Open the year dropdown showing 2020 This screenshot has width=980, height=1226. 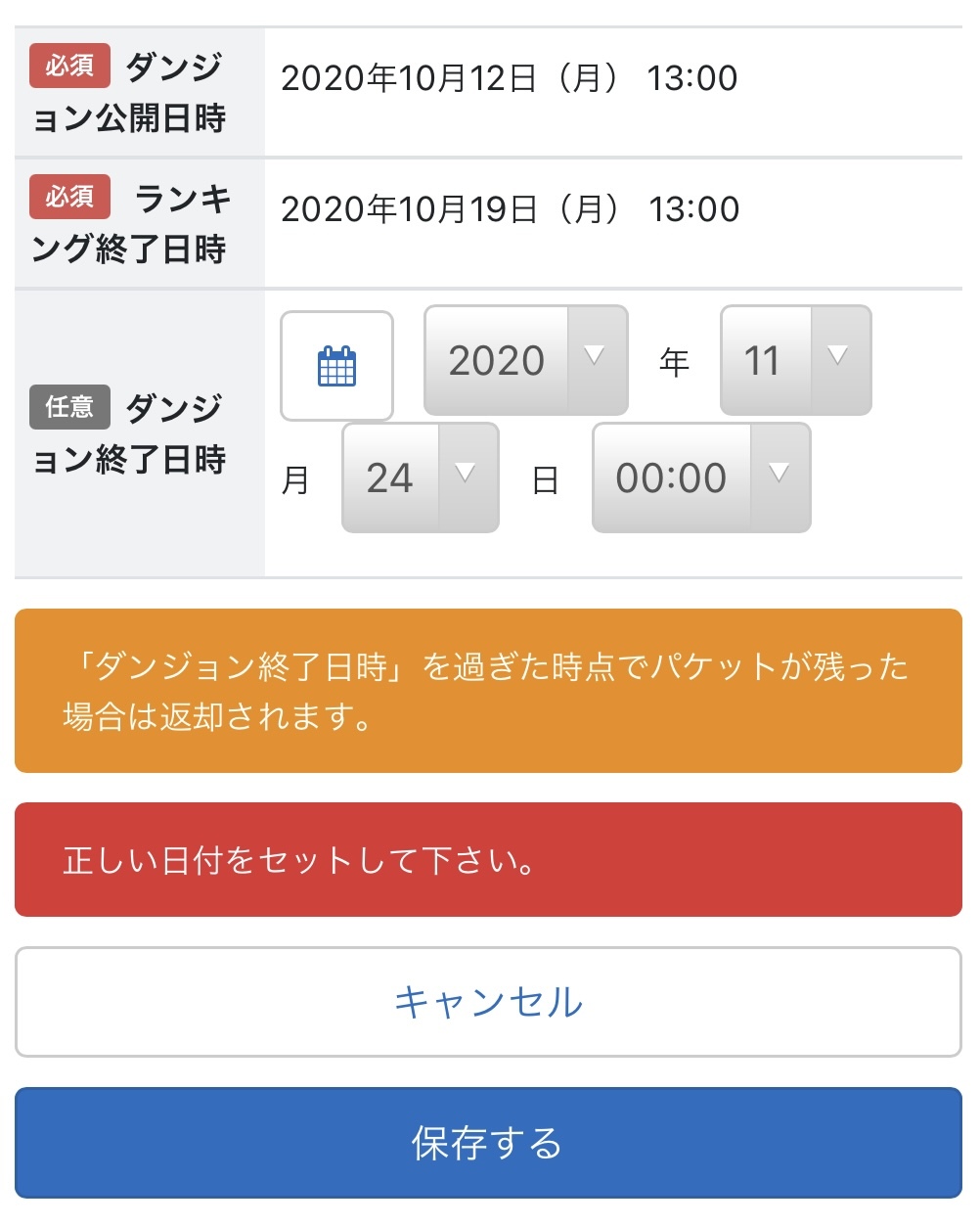coord(497,360)
